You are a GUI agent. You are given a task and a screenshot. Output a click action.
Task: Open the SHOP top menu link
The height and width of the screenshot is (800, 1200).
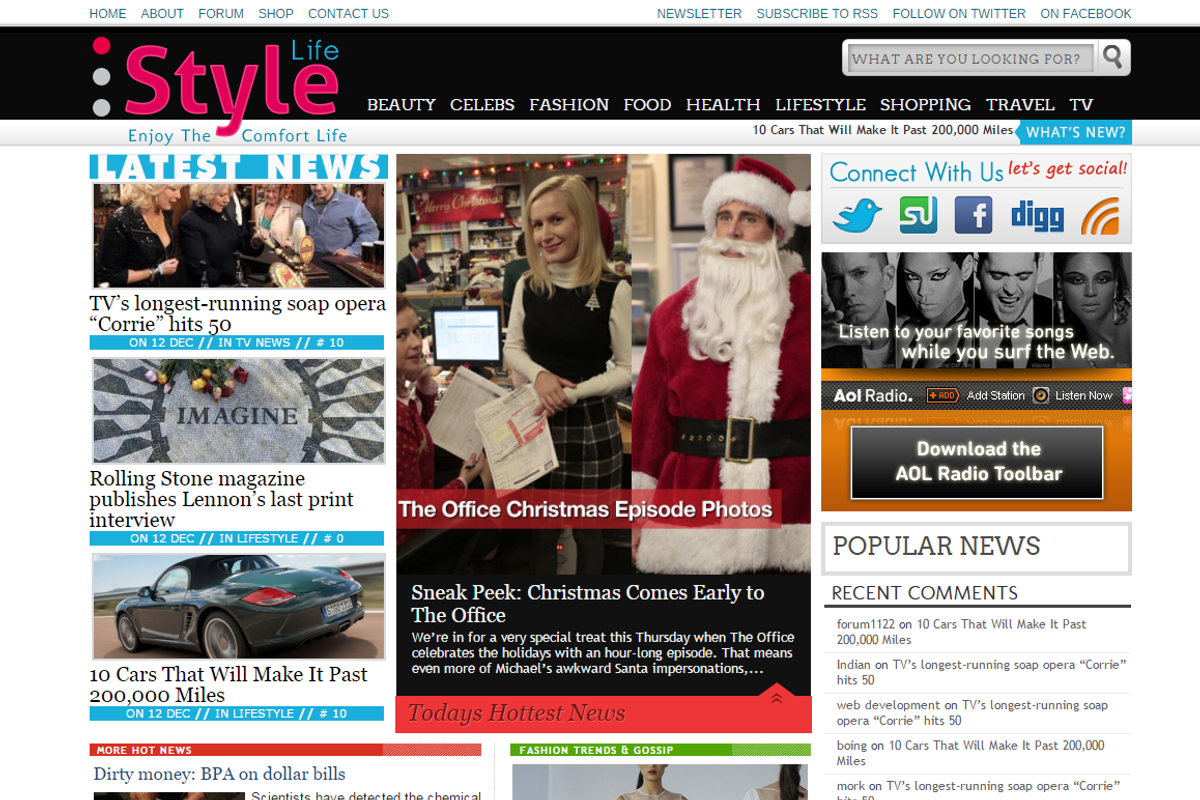click(x=276, y=14)
